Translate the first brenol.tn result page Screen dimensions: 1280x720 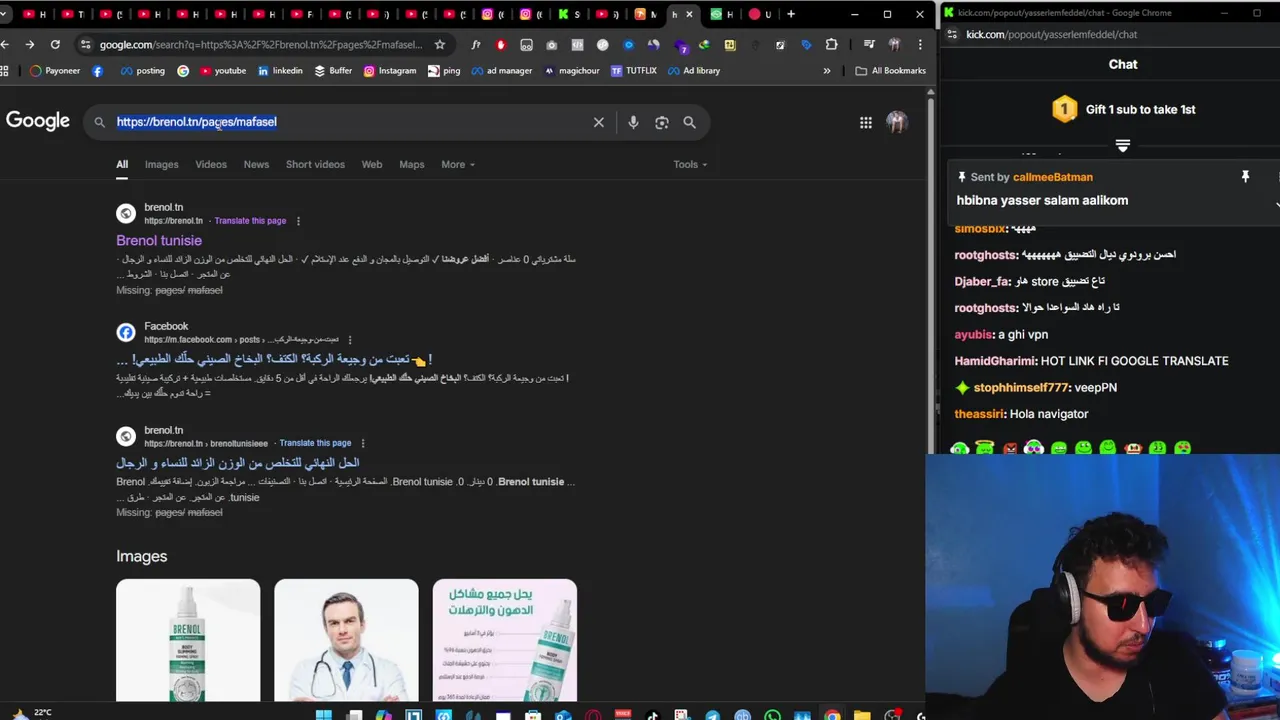pyautogui.click(x=250, y=221)
